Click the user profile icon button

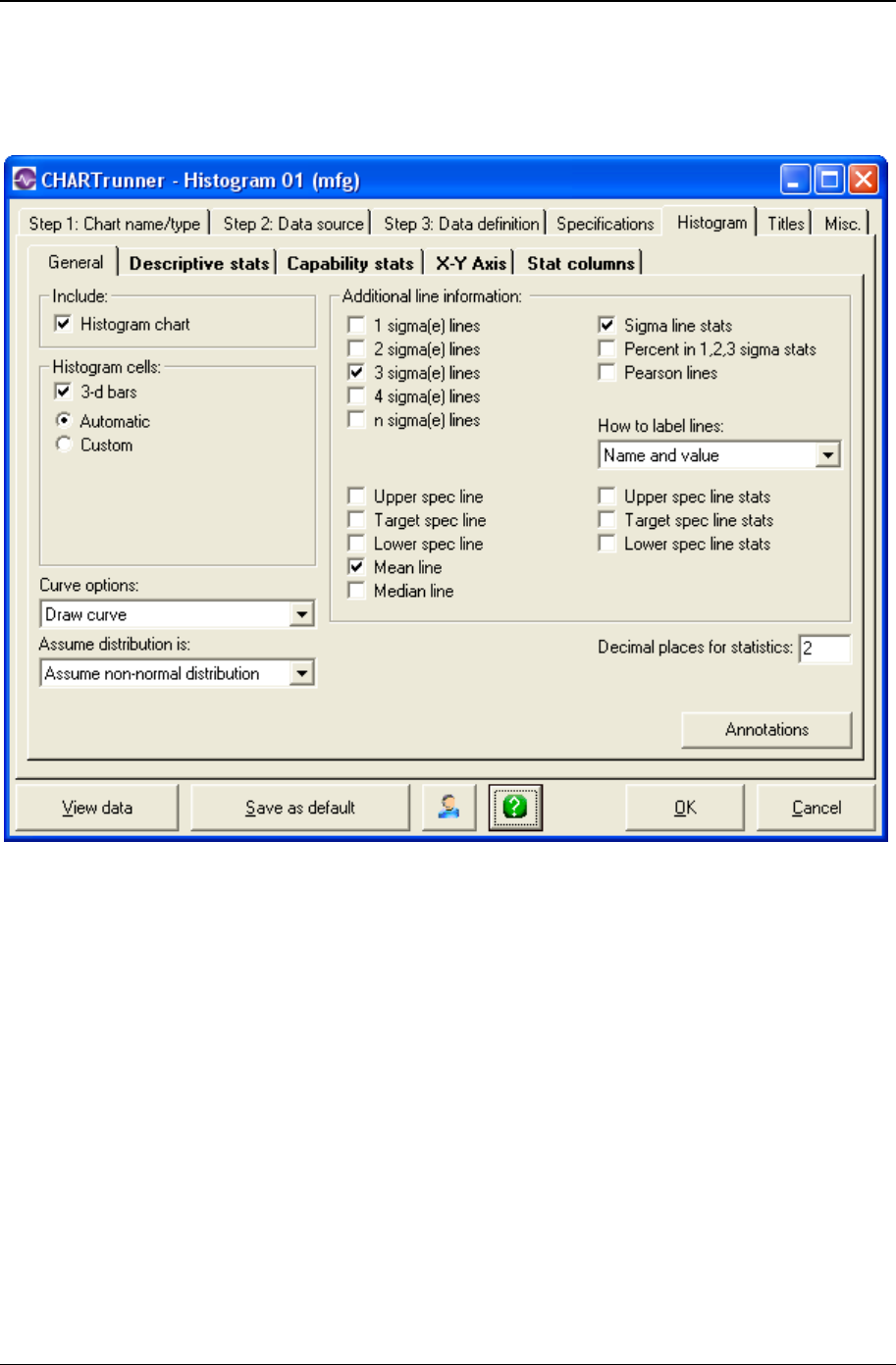point(449,808)
